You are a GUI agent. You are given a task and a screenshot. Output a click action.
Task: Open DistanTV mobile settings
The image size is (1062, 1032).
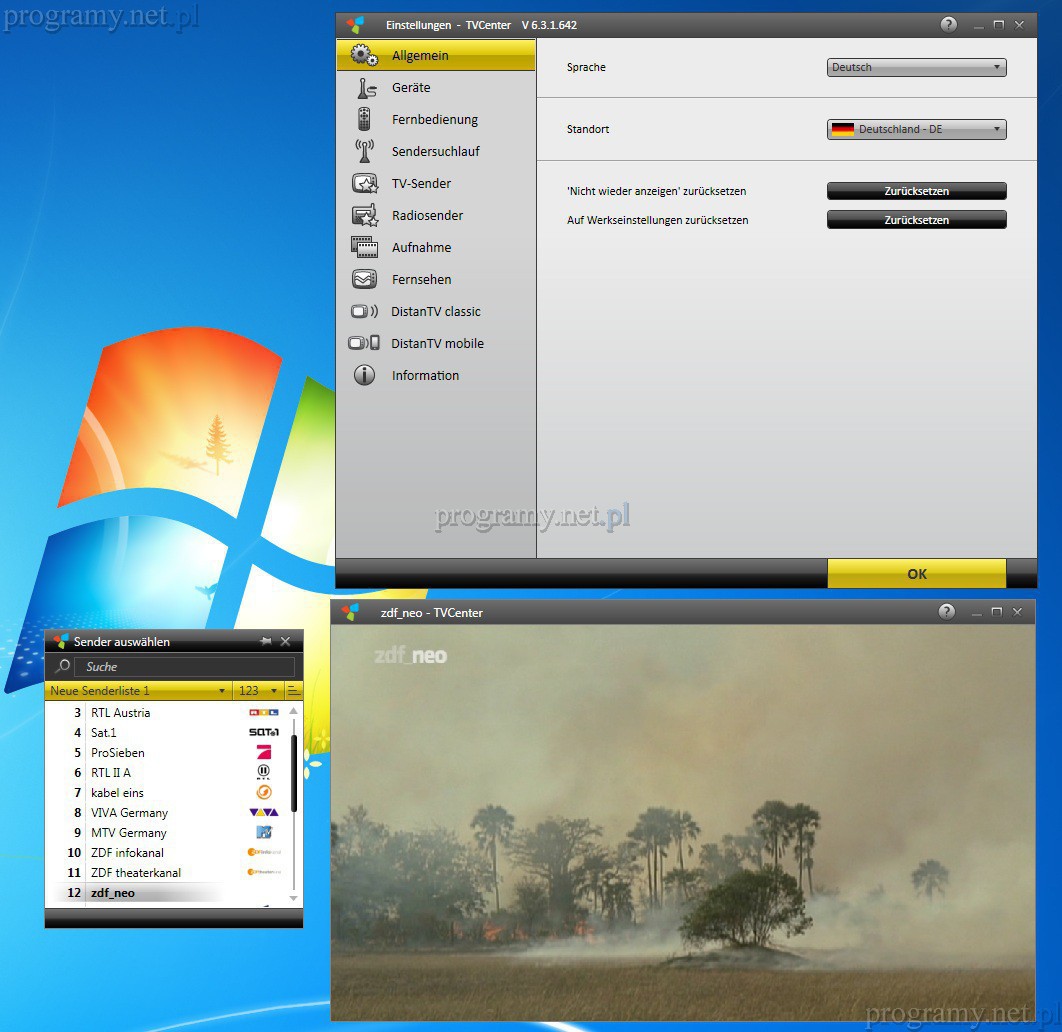click(437, 344)
